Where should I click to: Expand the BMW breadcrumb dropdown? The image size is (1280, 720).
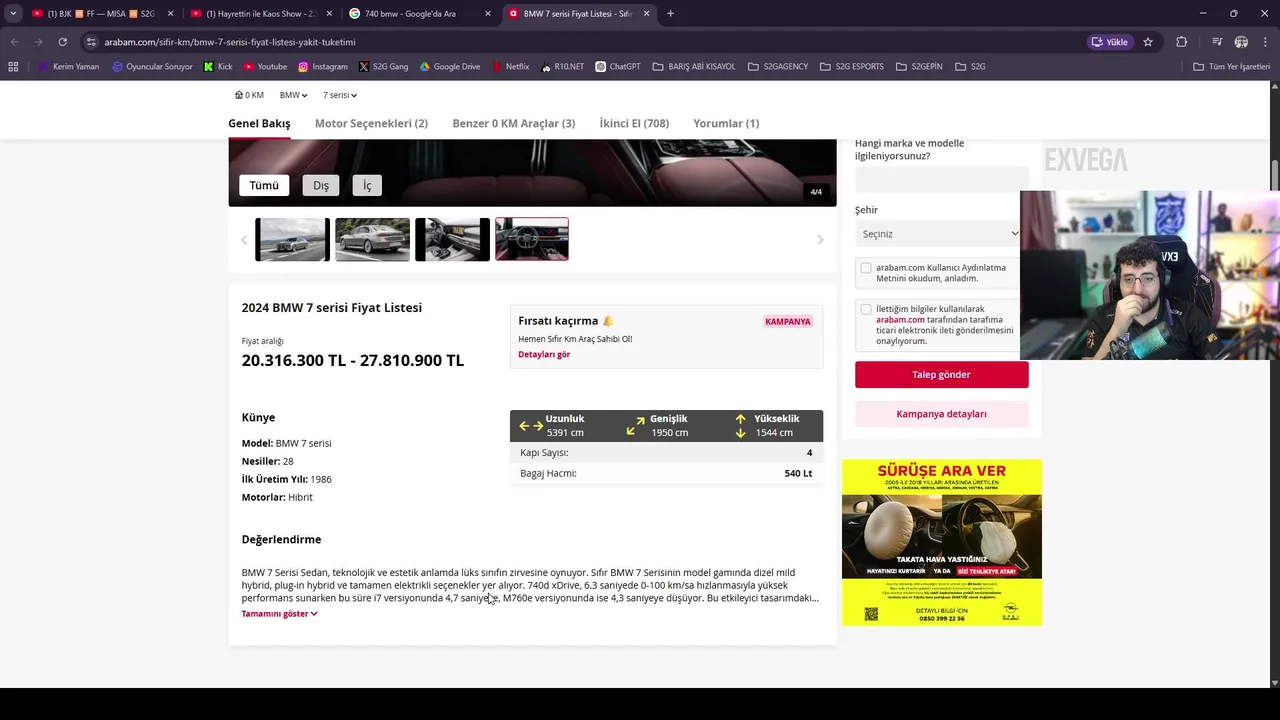pyautogui.click(x=293, y=95)
